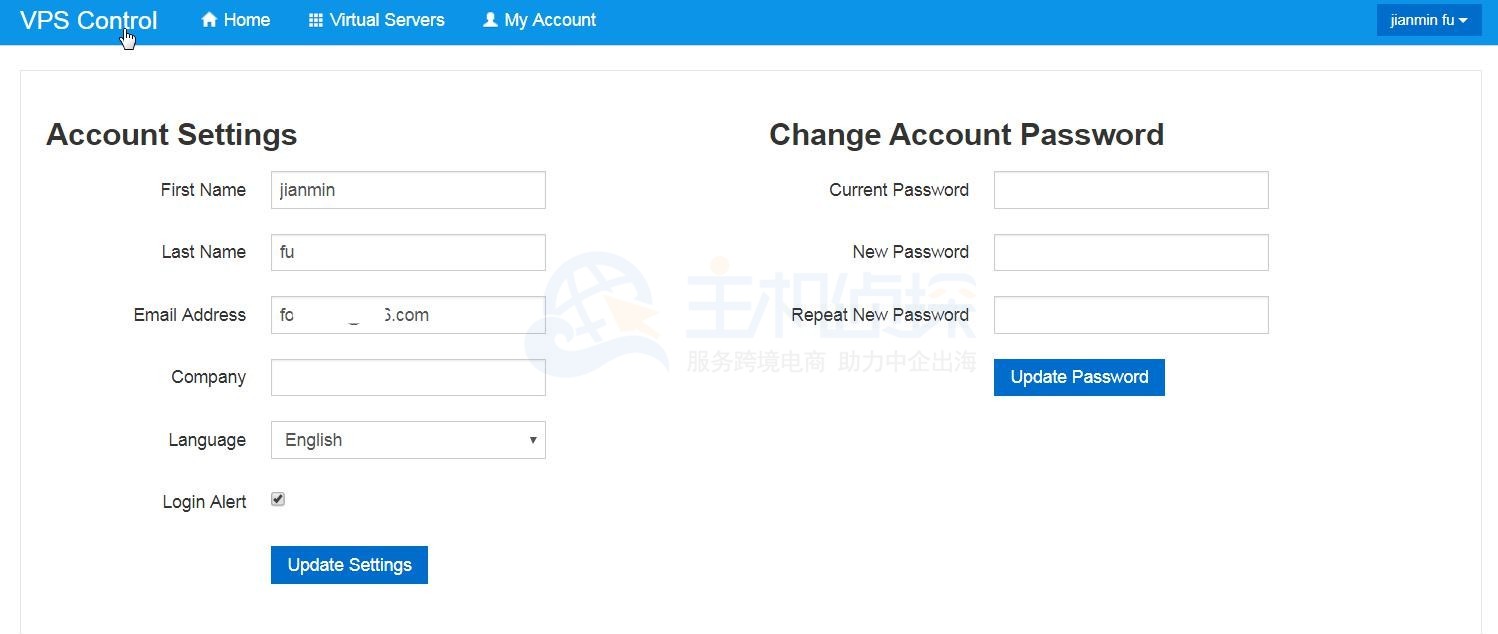Click the Virtual Servers grid icon
The image size is (1498, 634).
(x=316, y=20)
